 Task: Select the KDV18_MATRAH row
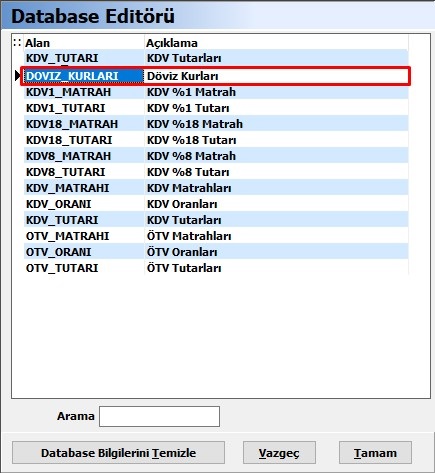coord(216,124)
